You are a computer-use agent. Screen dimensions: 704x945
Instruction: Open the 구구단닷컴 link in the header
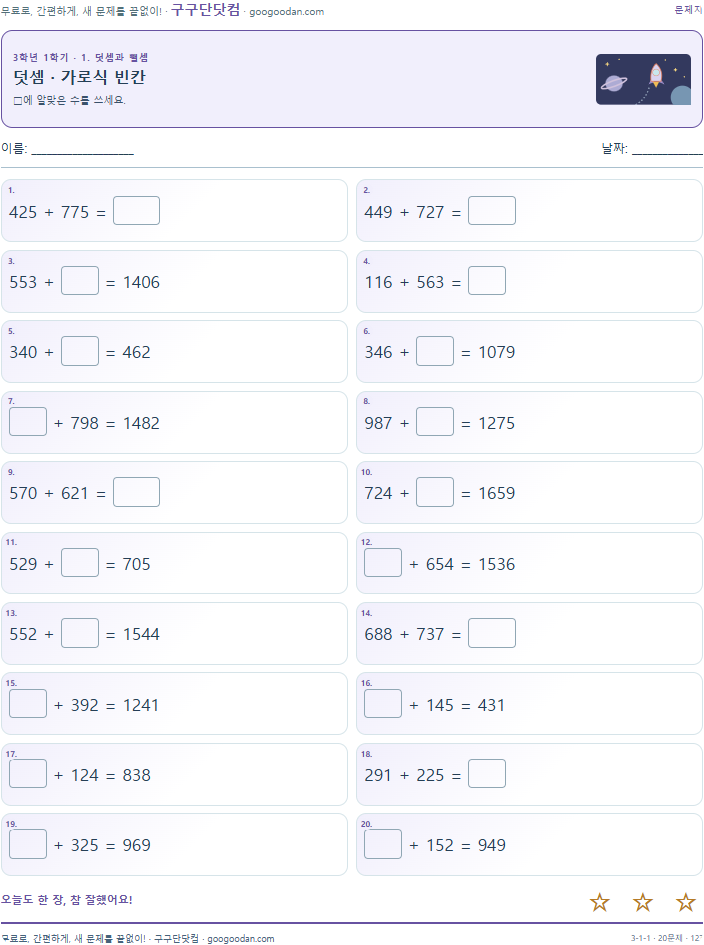[x=206, y=10]
